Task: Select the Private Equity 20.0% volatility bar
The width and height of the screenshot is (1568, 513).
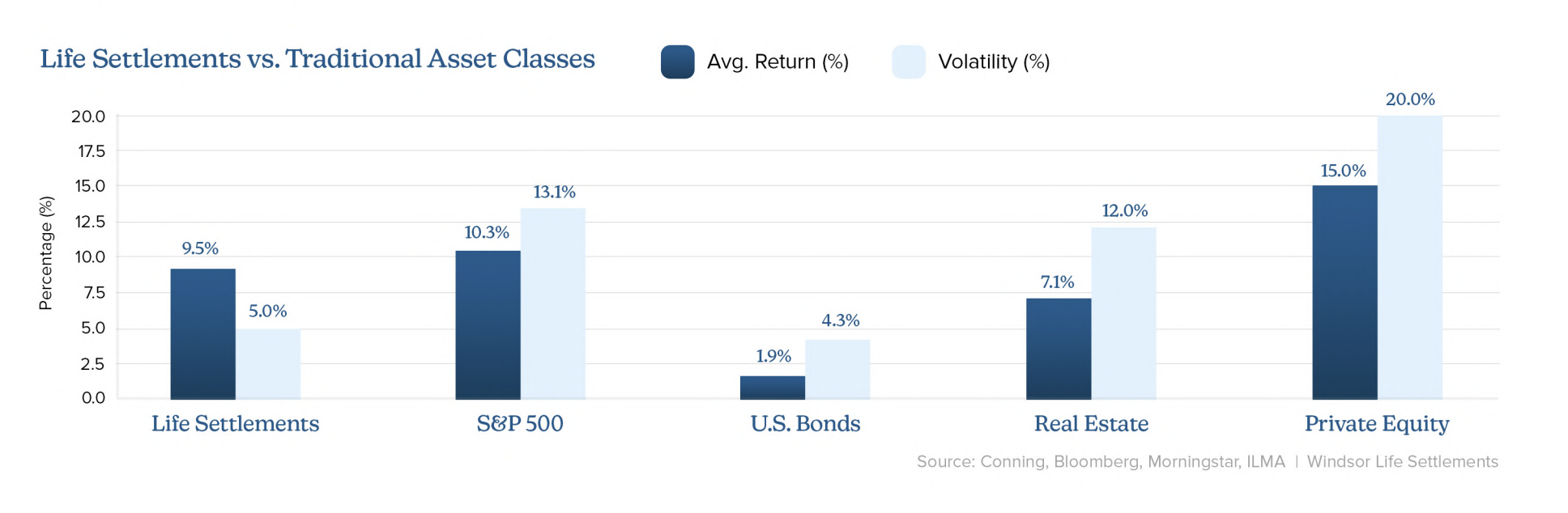Action: pyautogui.click(x=1410, y=257)
